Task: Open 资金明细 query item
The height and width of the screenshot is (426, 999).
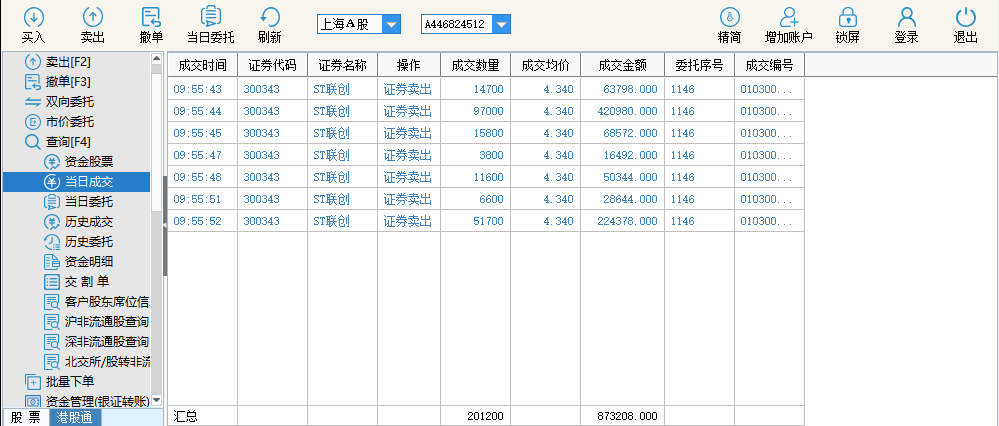Action: point(76,262)
